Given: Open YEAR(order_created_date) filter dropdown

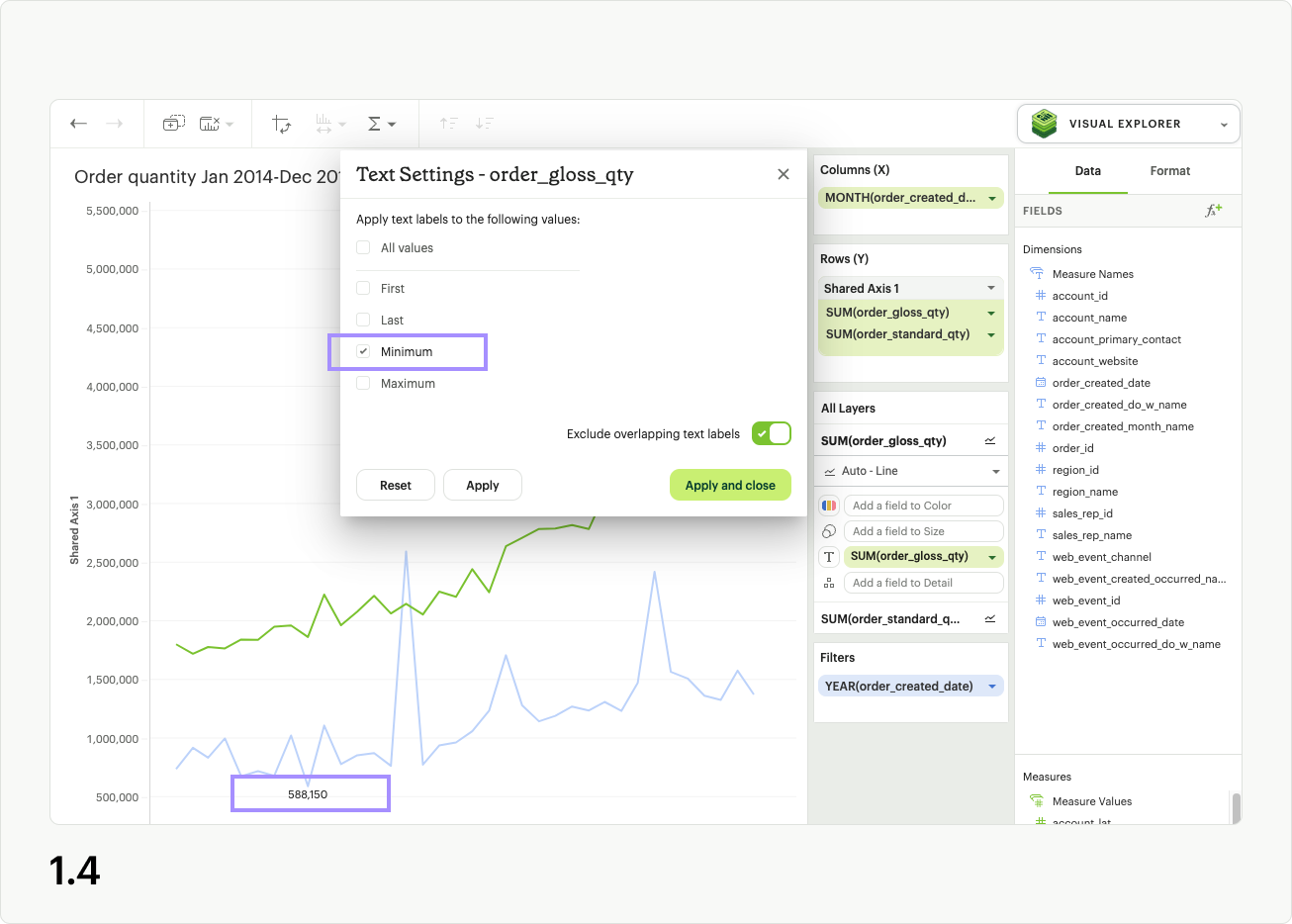Looking at the screenshot, I should pos(992,687).
